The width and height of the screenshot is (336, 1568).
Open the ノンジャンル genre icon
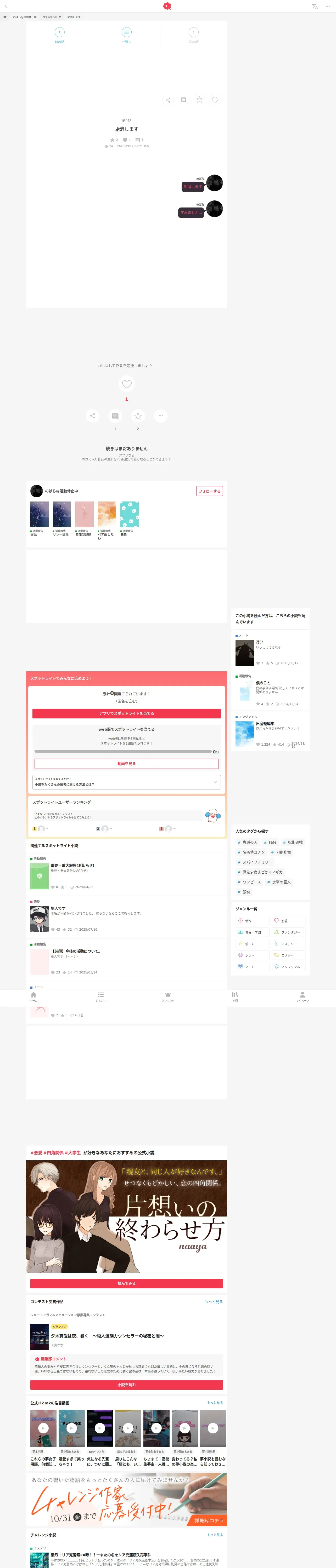[x=277, y=967]
